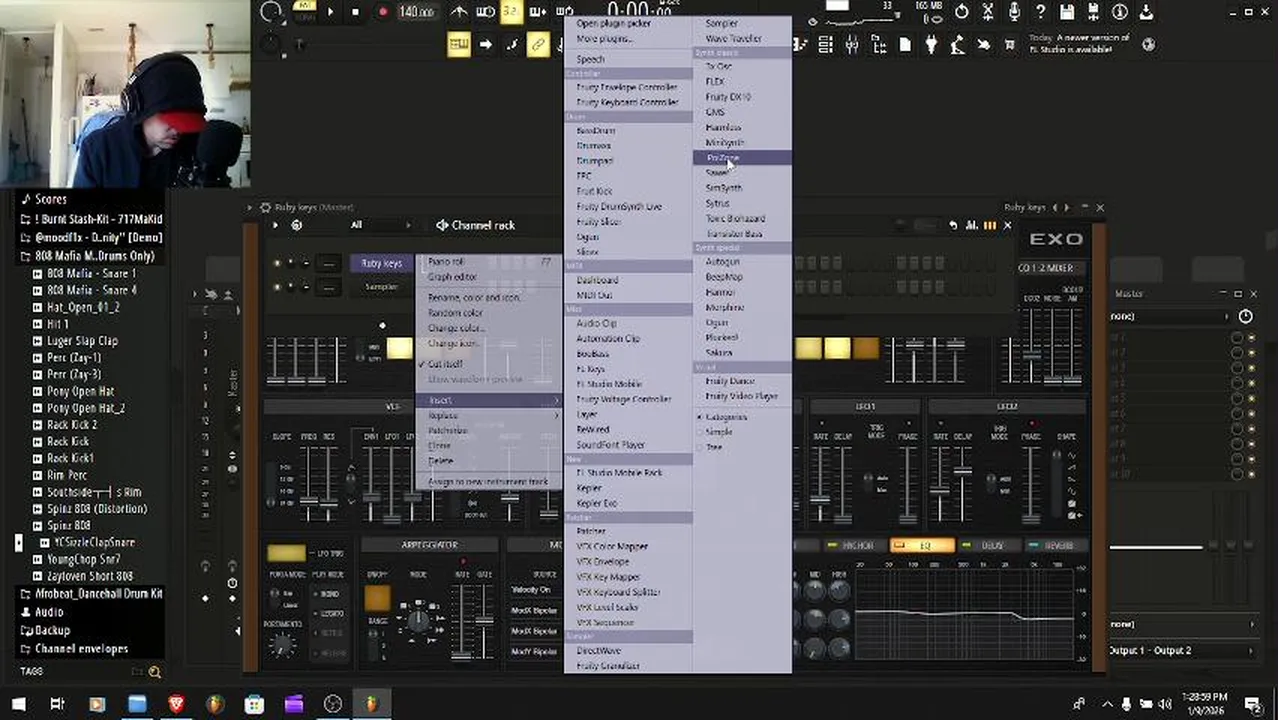1278x720 pixels.
Task: Click the help question mark icon
Action: click(x=1040, y=12)
